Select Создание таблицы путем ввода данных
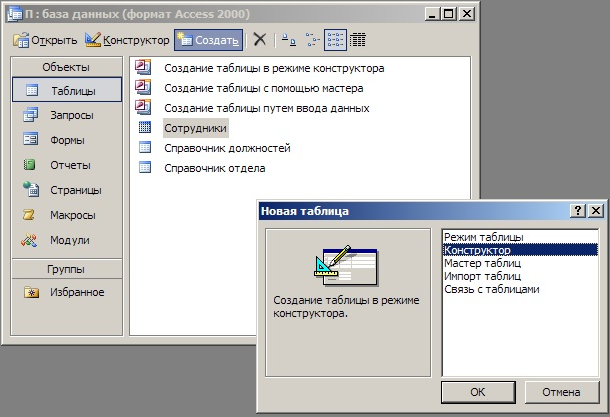Image resolution: width=610 pixels, height=417 pixels. pos(266,108)
